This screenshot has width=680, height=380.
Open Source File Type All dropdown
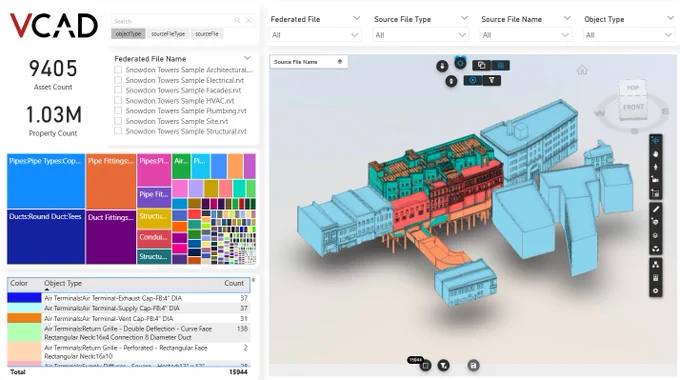[x=420, y=35]
